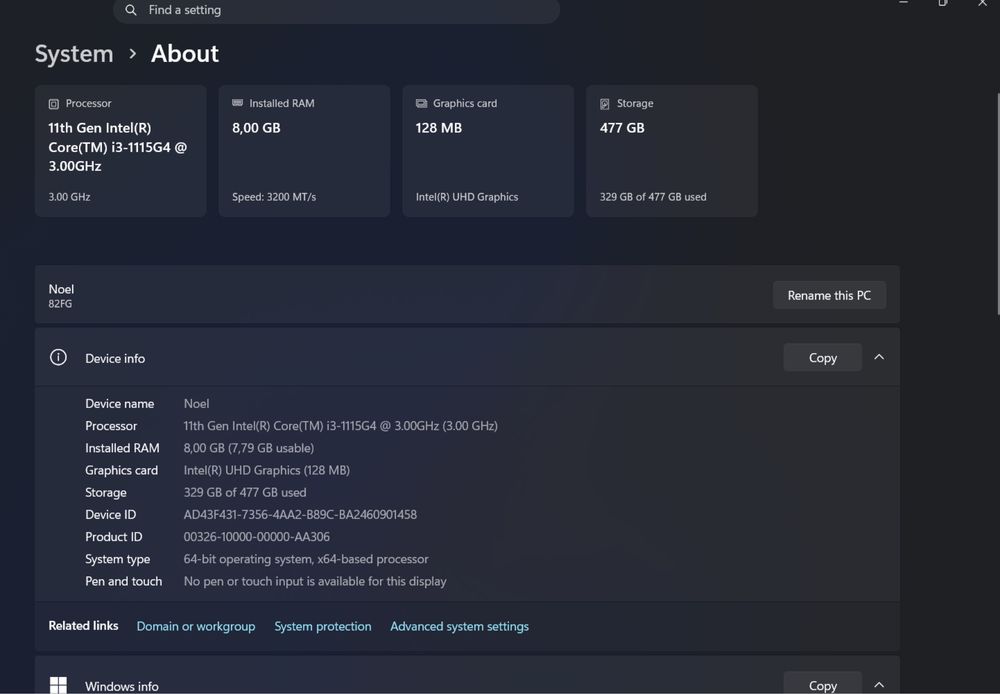Select the 8,00 GB RAM card value

coord(256,128)
